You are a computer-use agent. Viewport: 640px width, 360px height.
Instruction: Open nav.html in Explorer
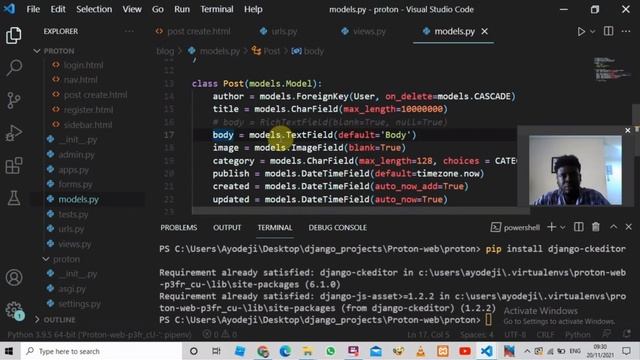tap(80, 80)
